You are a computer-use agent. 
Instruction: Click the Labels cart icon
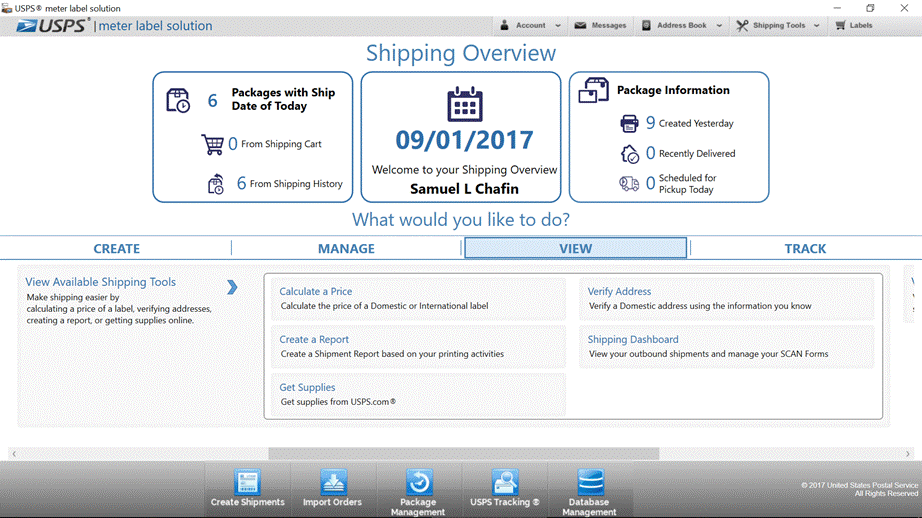[x=840, y=25]
